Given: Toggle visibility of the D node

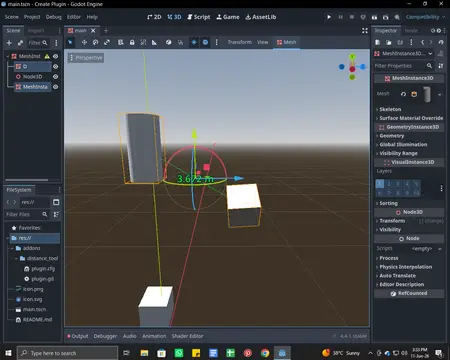Looking at the screenshot, I should click(x=56, y=67).
